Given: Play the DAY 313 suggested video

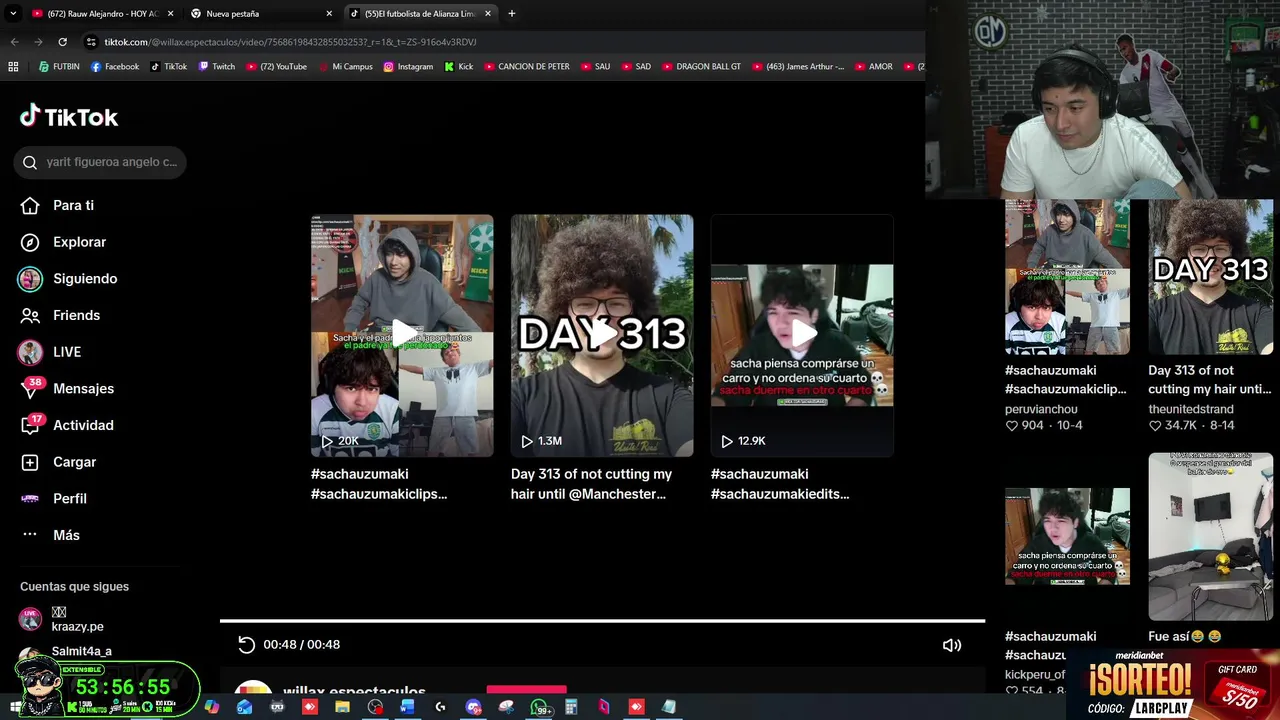Looking at the screenshot, I should 602,335.
